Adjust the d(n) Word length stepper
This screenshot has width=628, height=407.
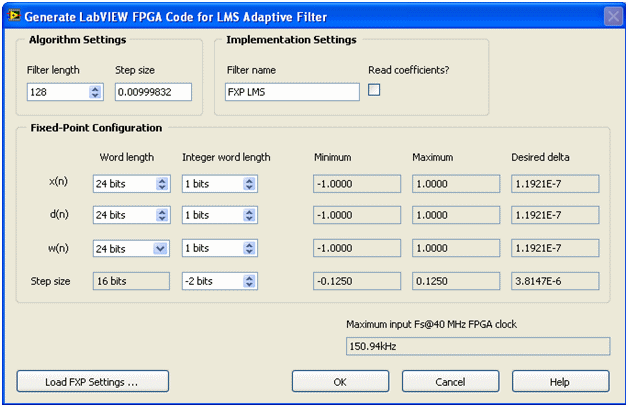coord(161,216)
